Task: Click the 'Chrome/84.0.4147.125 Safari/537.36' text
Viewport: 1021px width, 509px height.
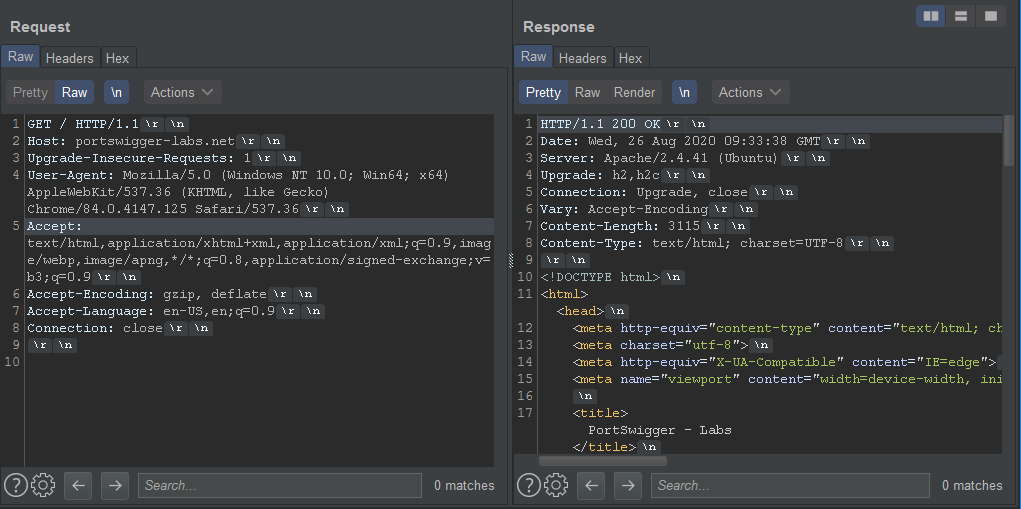Action: [x=163, y=210]
